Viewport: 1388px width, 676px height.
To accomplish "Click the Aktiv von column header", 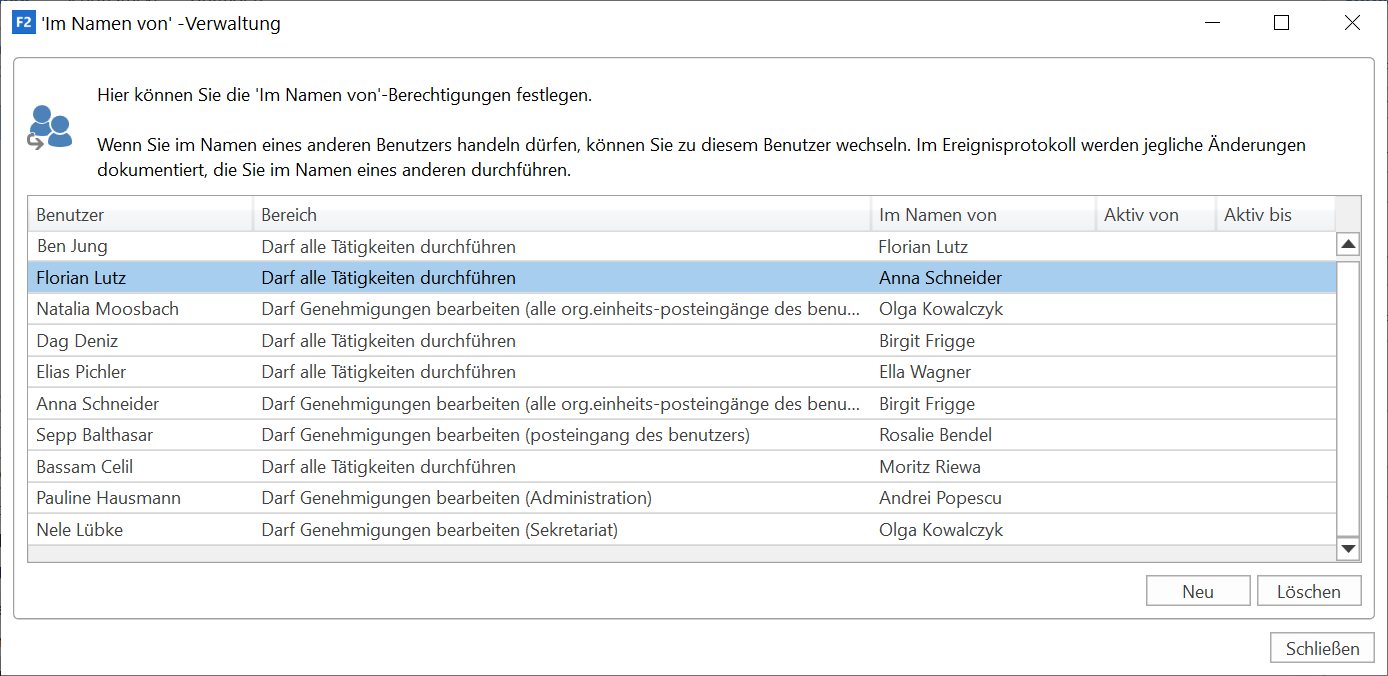I will 1155,215.
